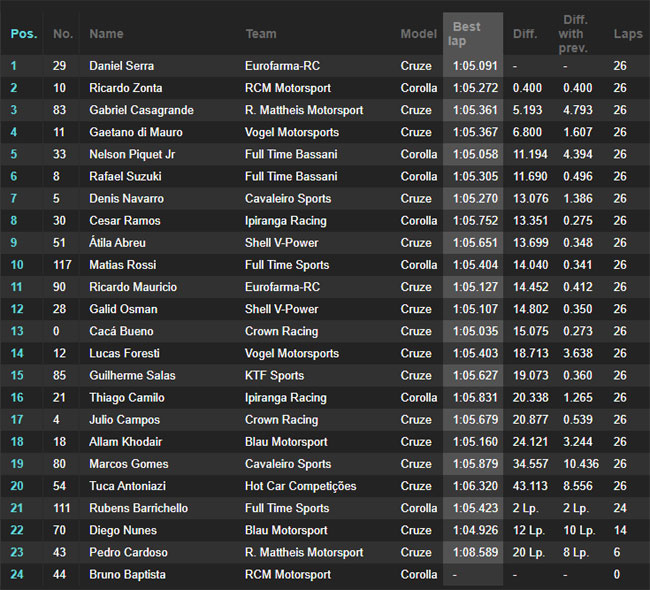Image resolution: width=650 pixels, height=590 pixels.
Task: Click laps value 14 in Diego Nunes' row
Action: click(620, 530)
